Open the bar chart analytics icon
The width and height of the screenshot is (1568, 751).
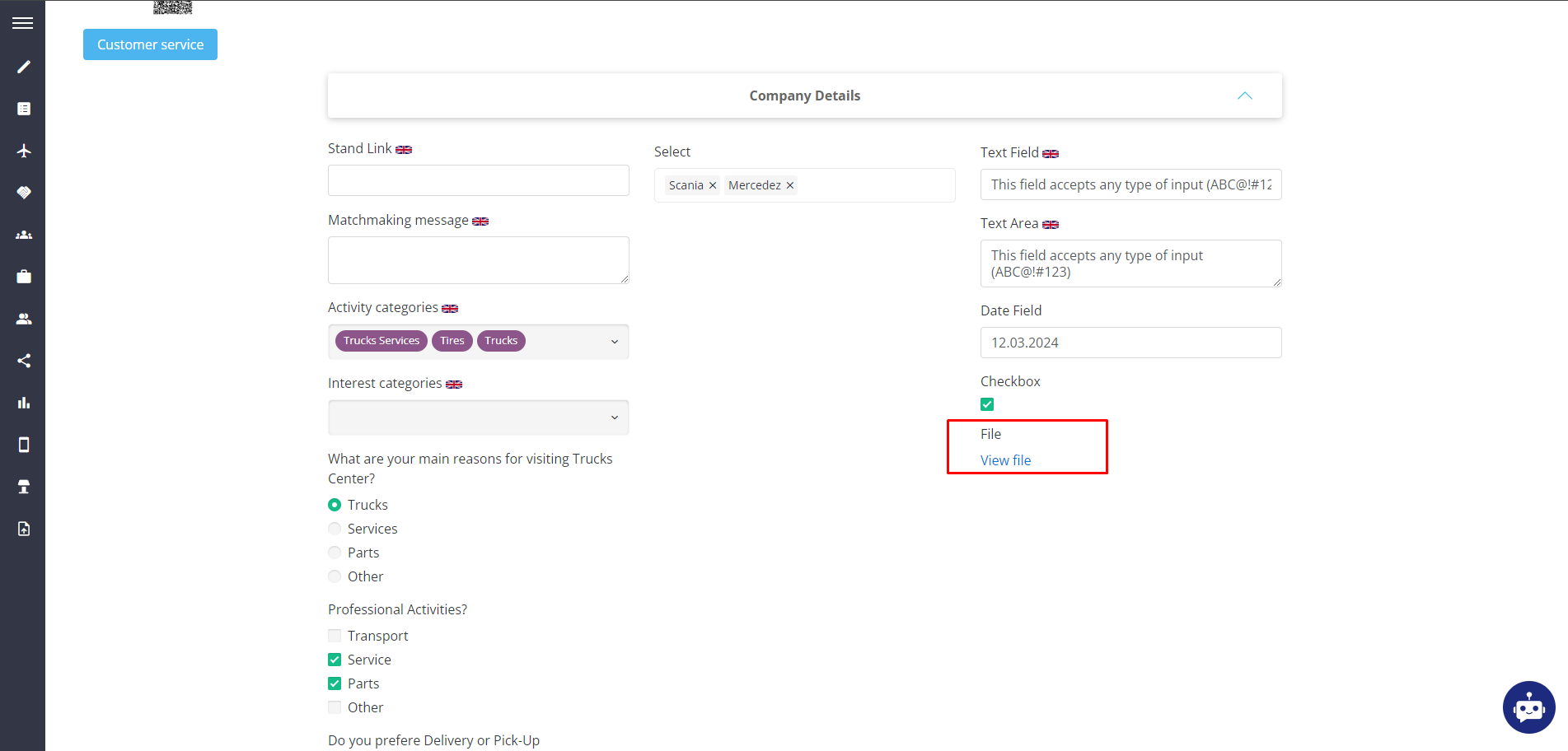23,402
